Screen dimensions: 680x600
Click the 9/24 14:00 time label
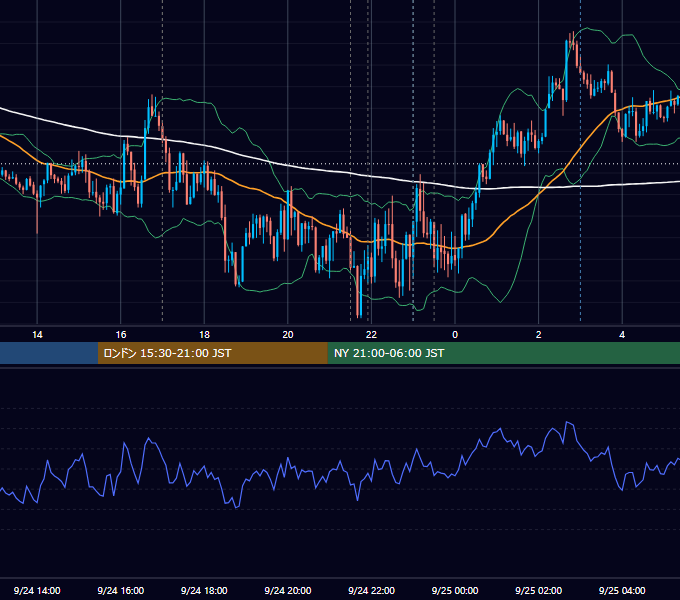pyautogui.click(x=37, y=590)
